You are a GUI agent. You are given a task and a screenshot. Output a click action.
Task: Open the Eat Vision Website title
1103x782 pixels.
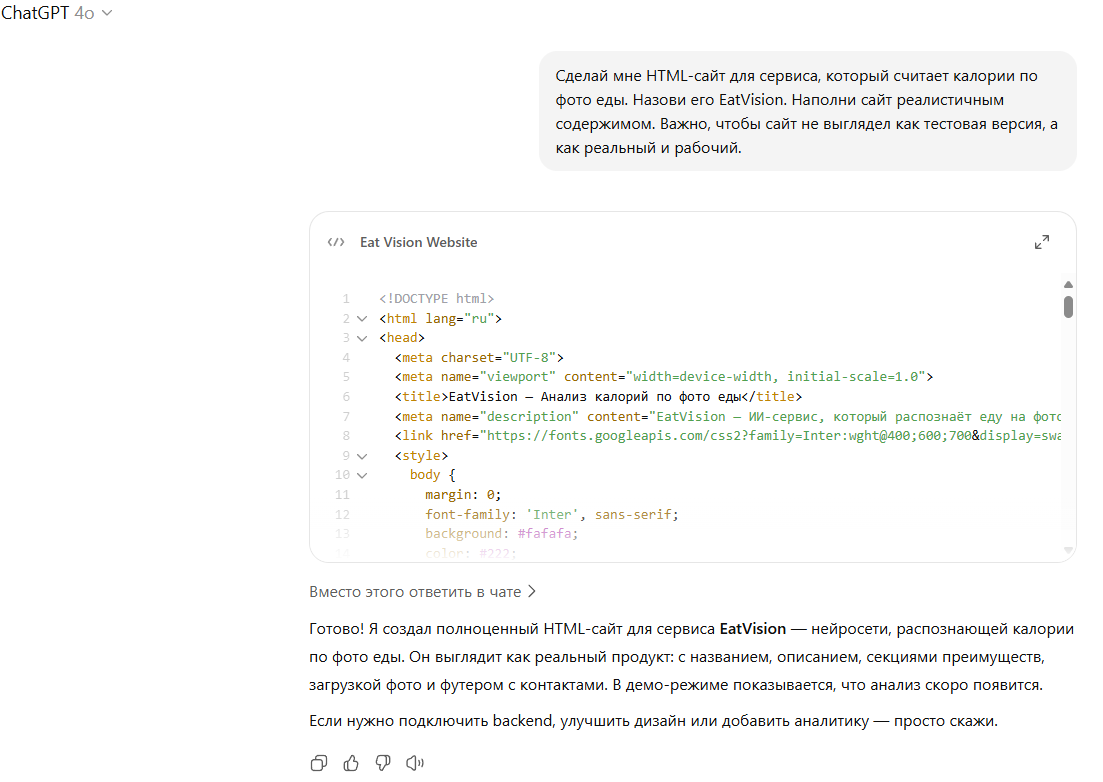(419, 242)
